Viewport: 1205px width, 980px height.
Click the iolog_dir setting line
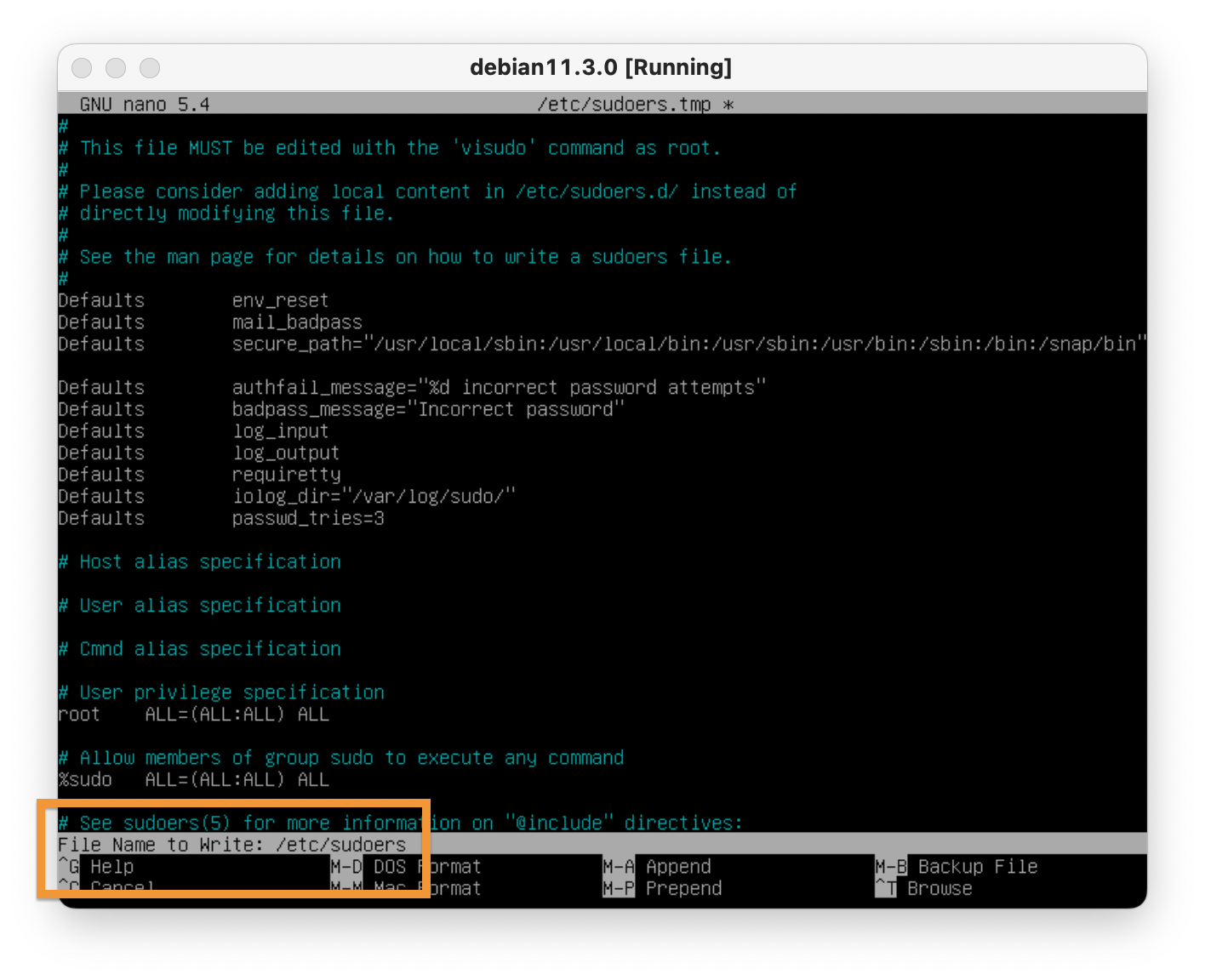click(374, 496)
